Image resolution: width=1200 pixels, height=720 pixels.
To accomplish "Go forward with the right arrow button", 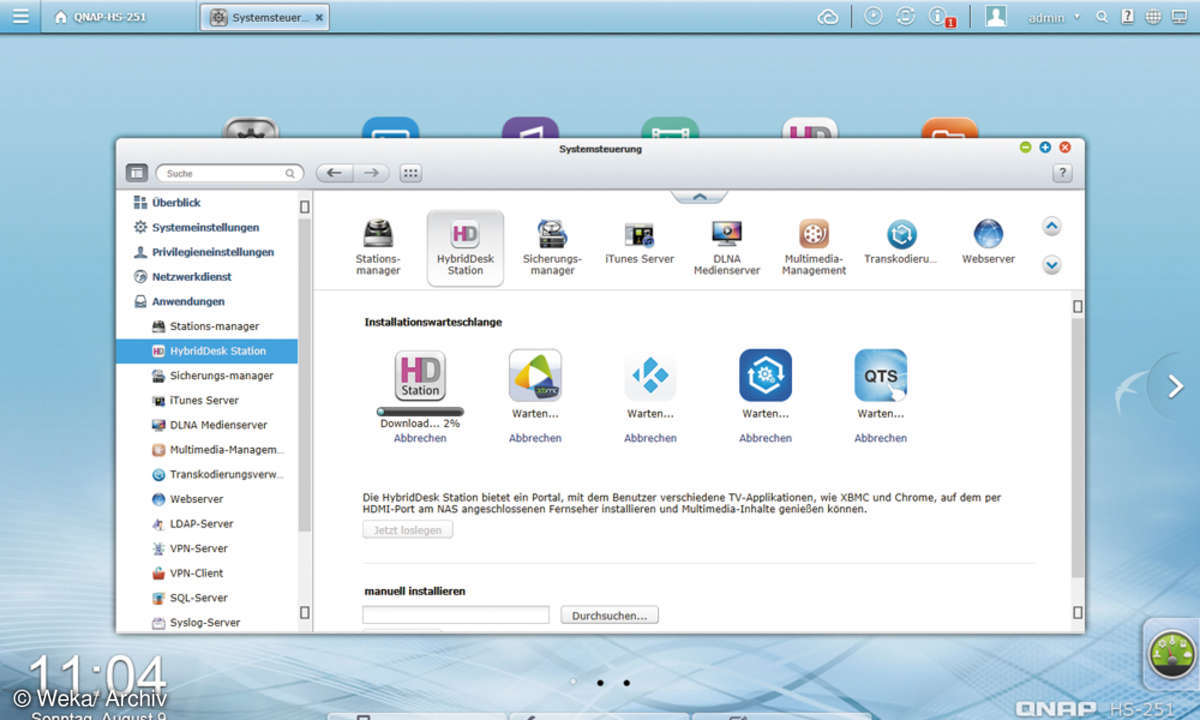I will click(371, 173).
